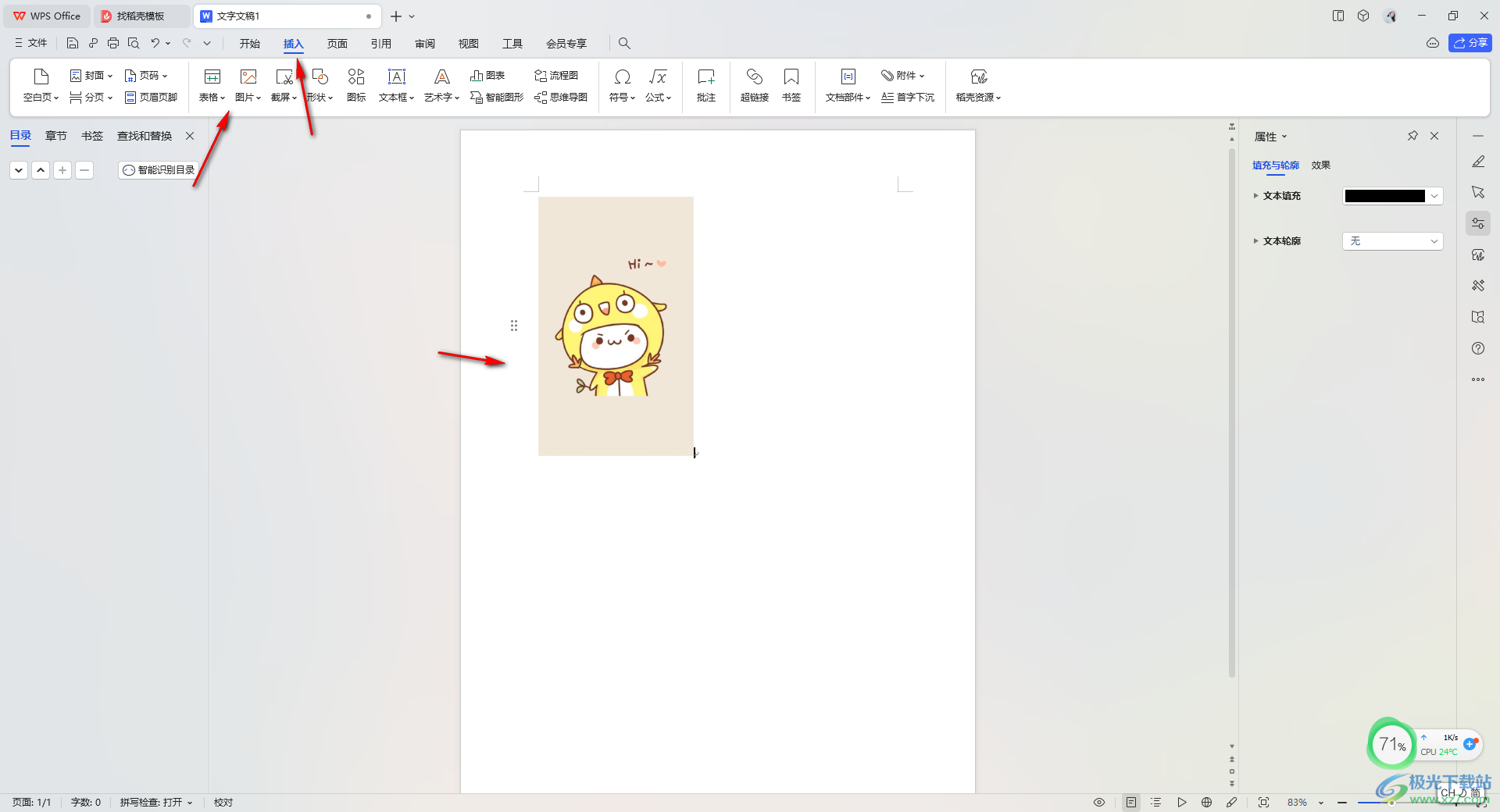Toggle eye protection mode in status bar

tap(1099, 803)
